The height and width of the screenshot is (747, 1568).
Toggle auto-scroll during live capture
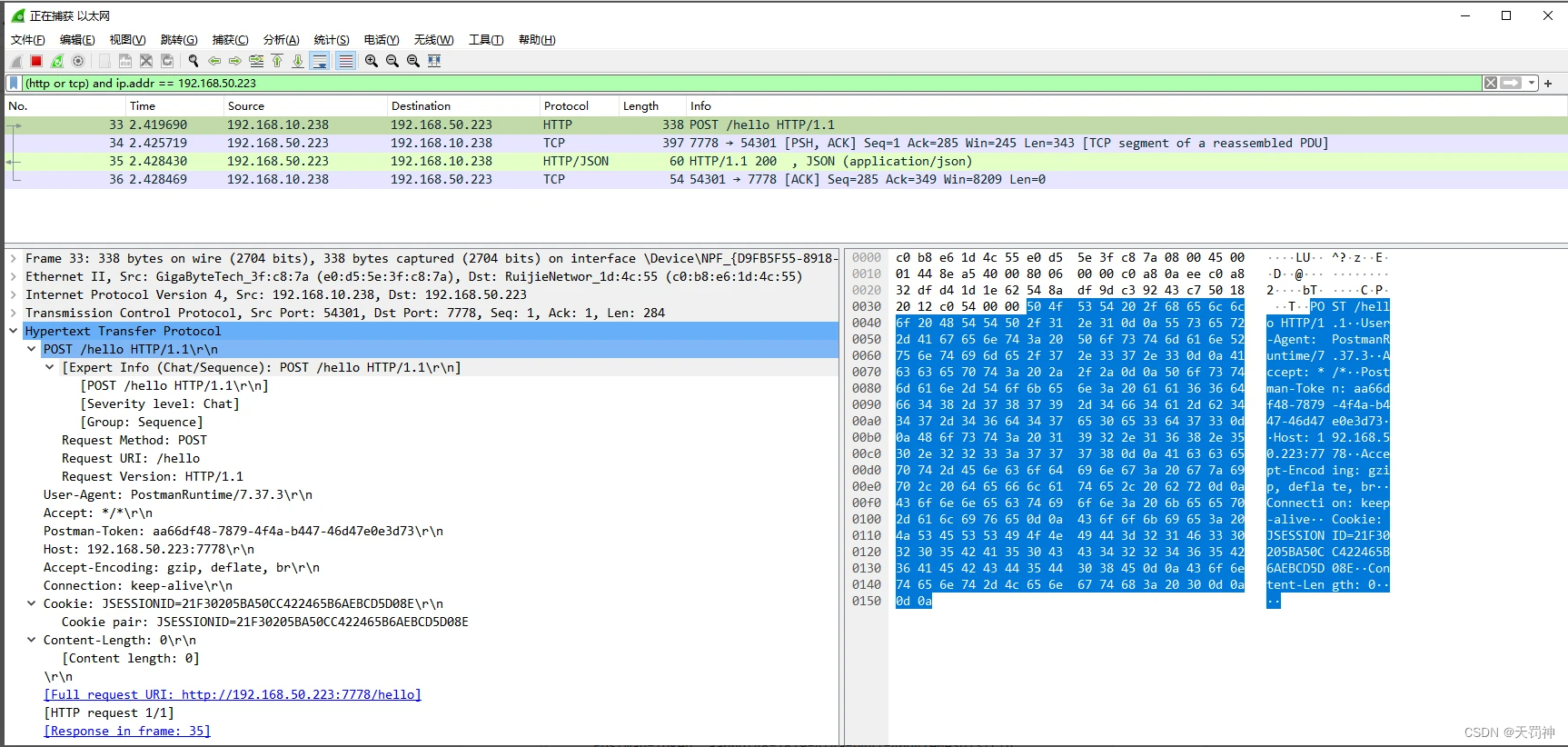pyautogui.click(x=319, y=61)
